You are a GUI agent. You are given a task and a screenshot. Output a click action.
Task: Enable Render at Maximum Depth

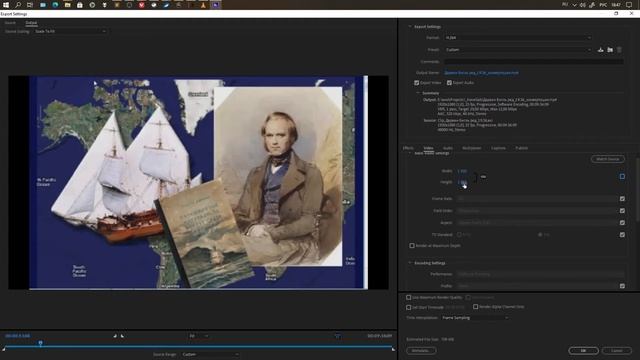coord(412,246)
